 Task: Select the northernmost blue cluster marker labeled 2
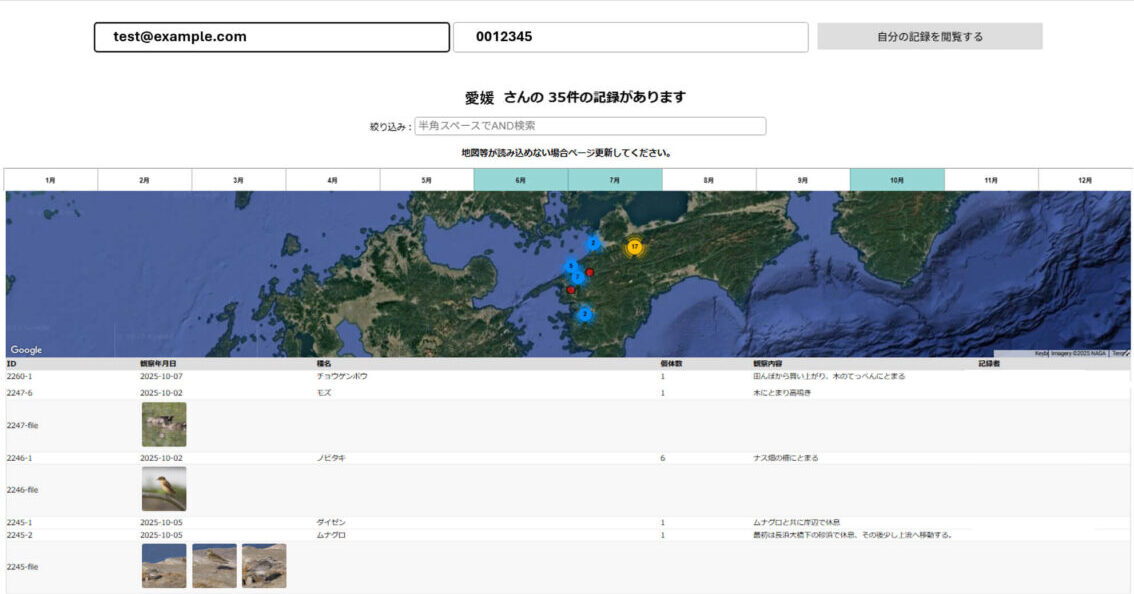(x=592, y=243)
